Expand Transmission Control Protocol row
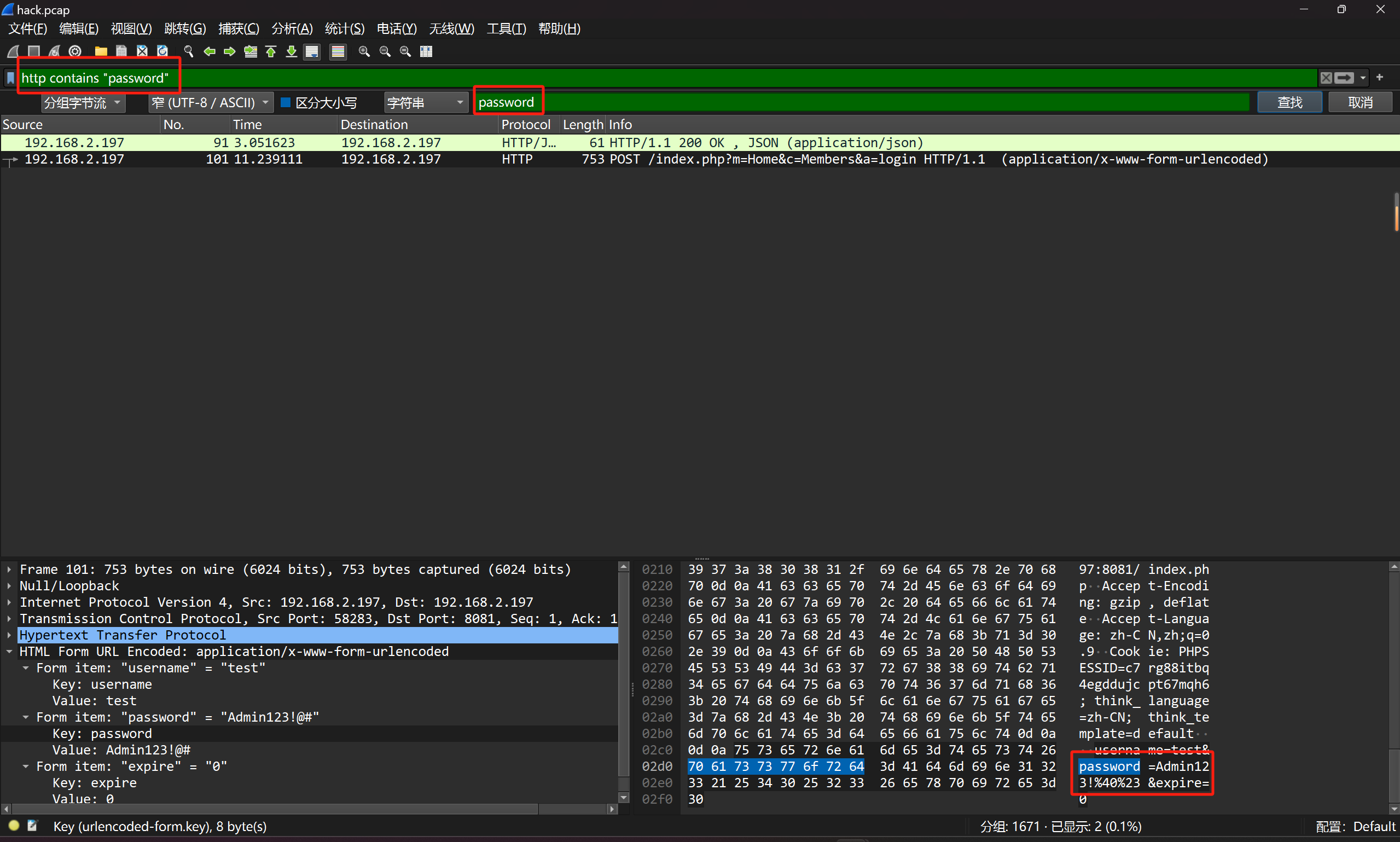The width and height of the screenshot is (1400, 842). [x=10, y=618]
